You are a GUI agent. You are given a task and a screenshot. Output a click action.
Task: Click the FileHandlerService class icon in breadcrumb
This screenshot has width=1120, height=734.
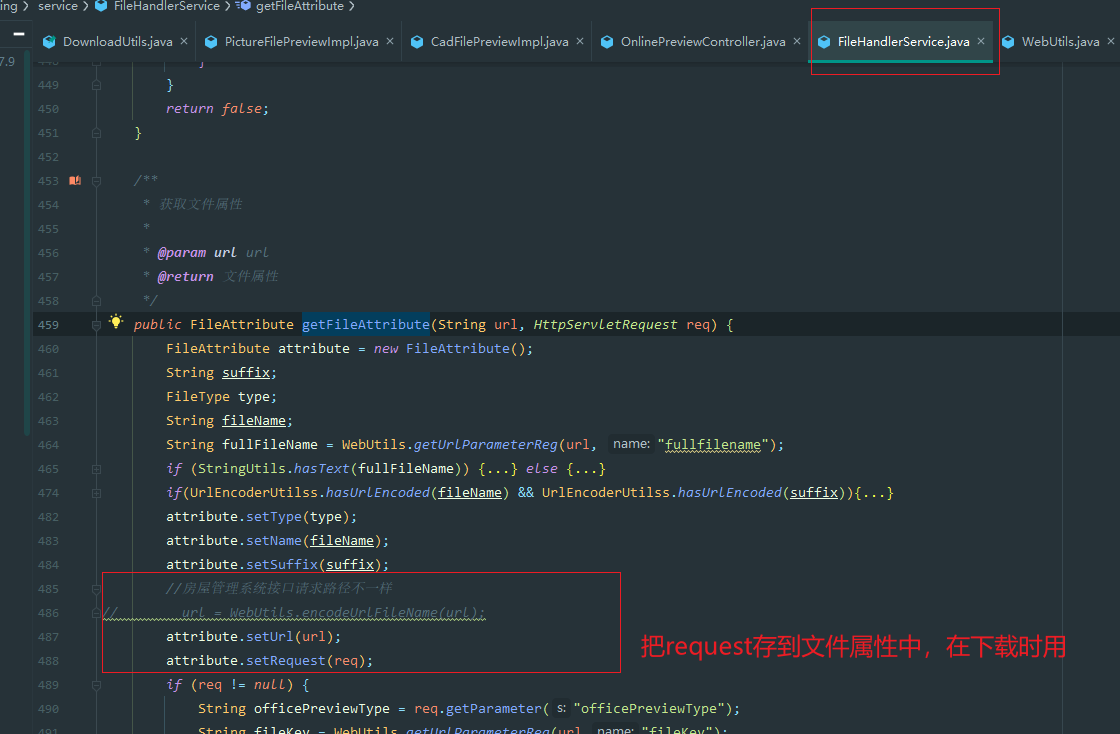coord(101,6)
